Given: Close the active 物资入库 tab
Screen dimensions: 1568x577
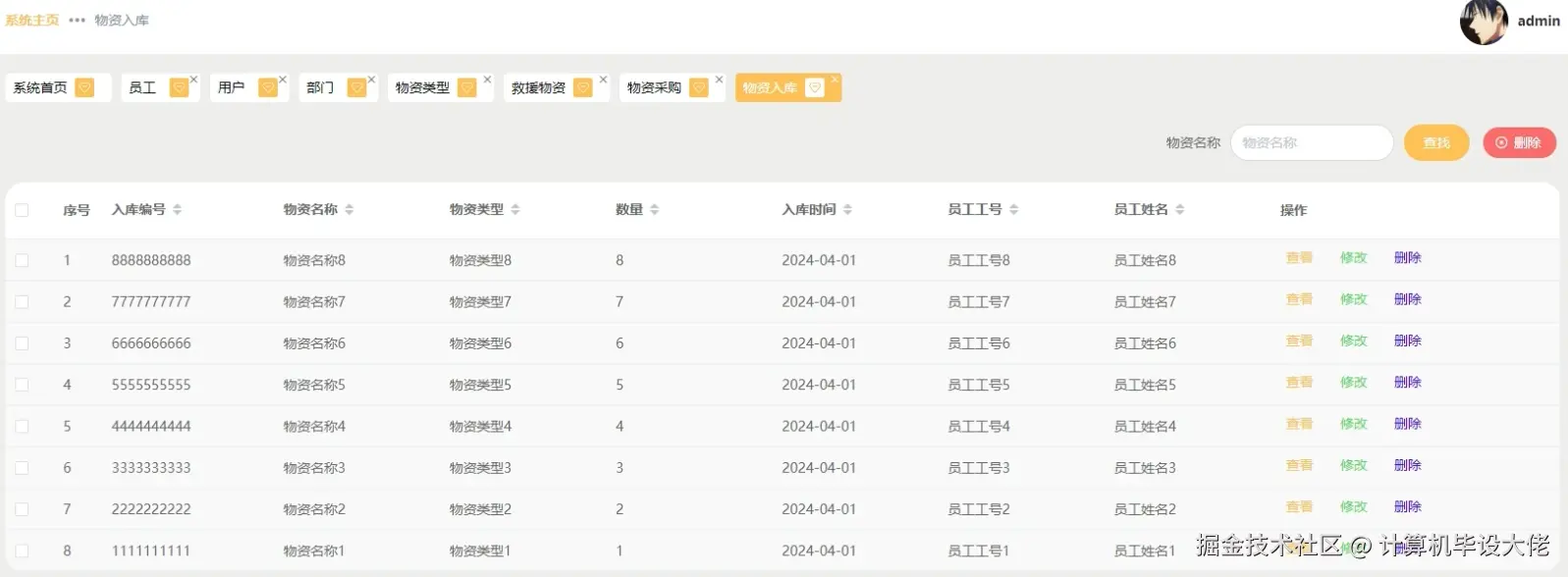Looking at the screenshot, I should tap(835, 79).
